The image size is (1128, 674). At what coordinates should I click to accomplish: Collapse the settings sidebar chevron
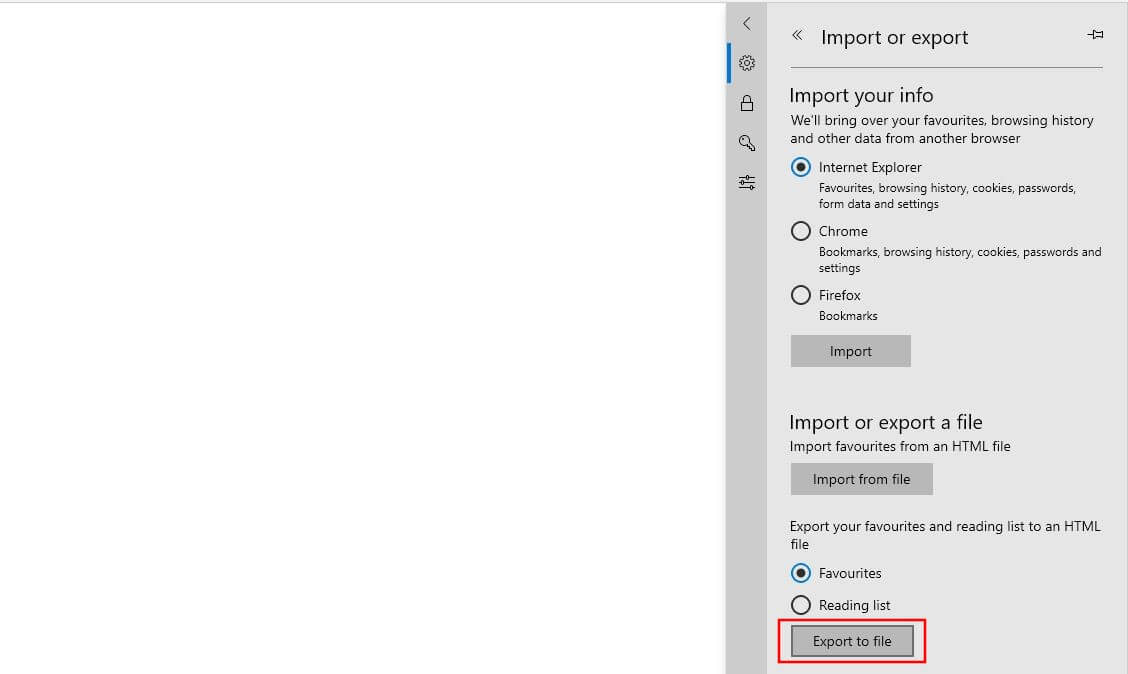[746, 23]
